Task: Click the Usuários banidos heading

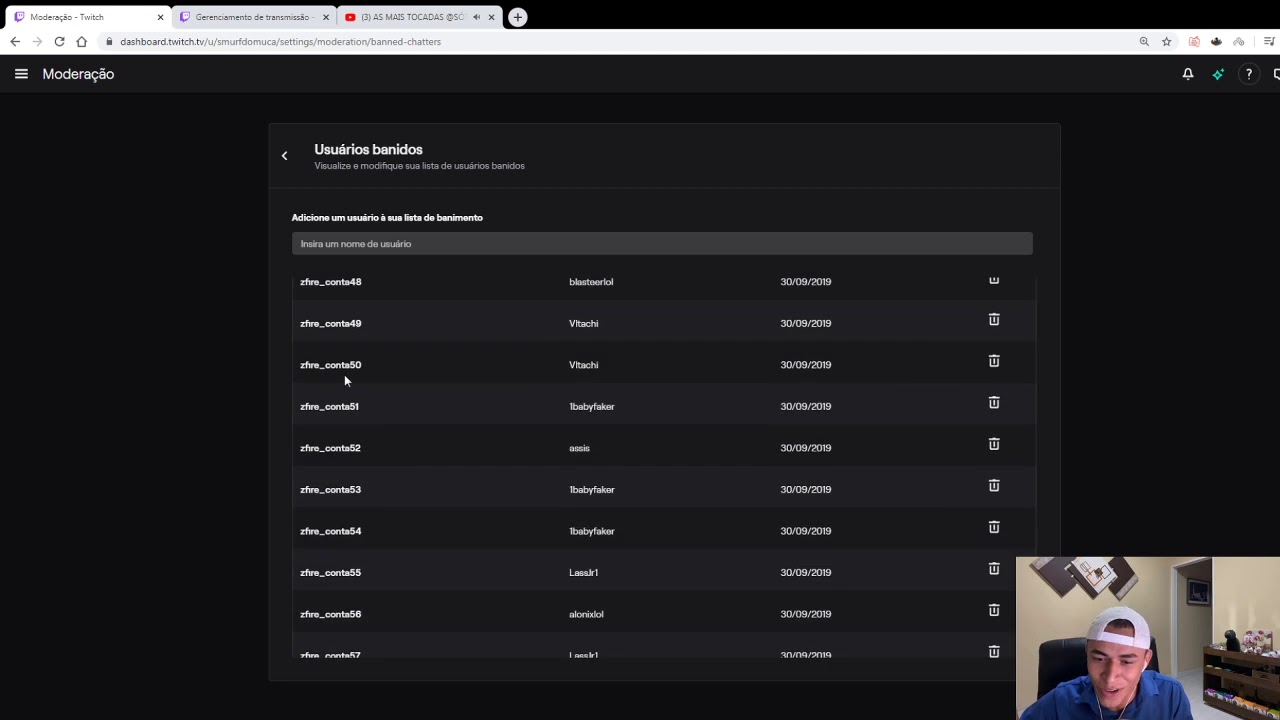Action: 368,150
